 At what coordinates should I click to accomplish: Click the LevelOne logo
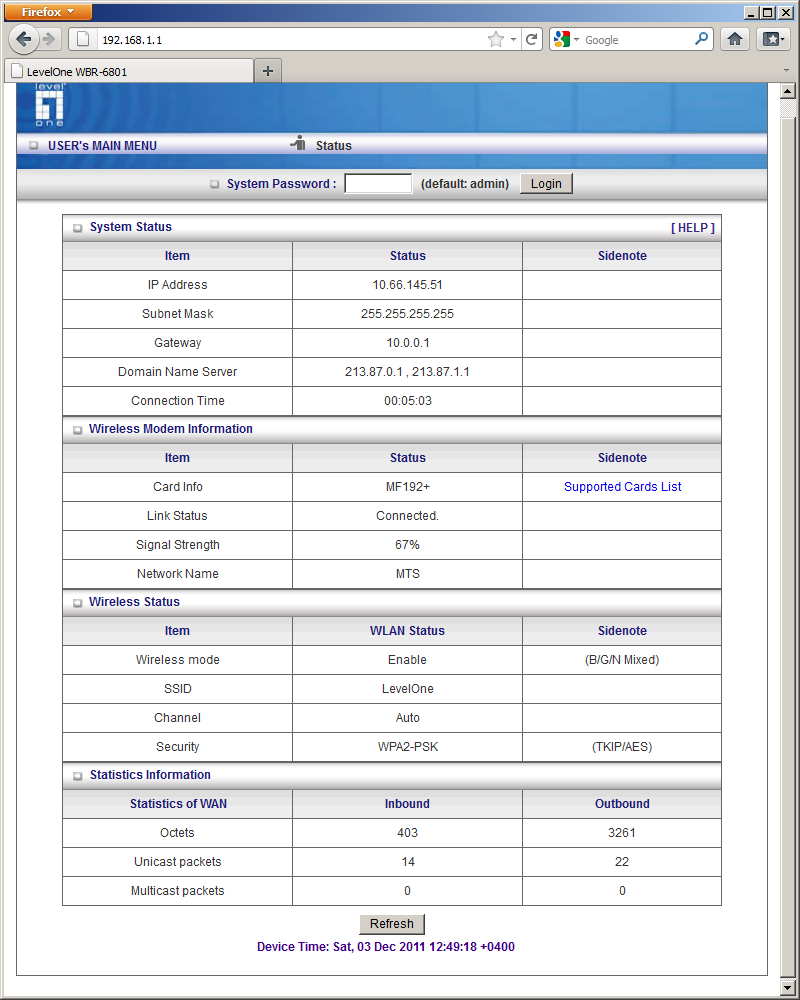coord(49,105)
